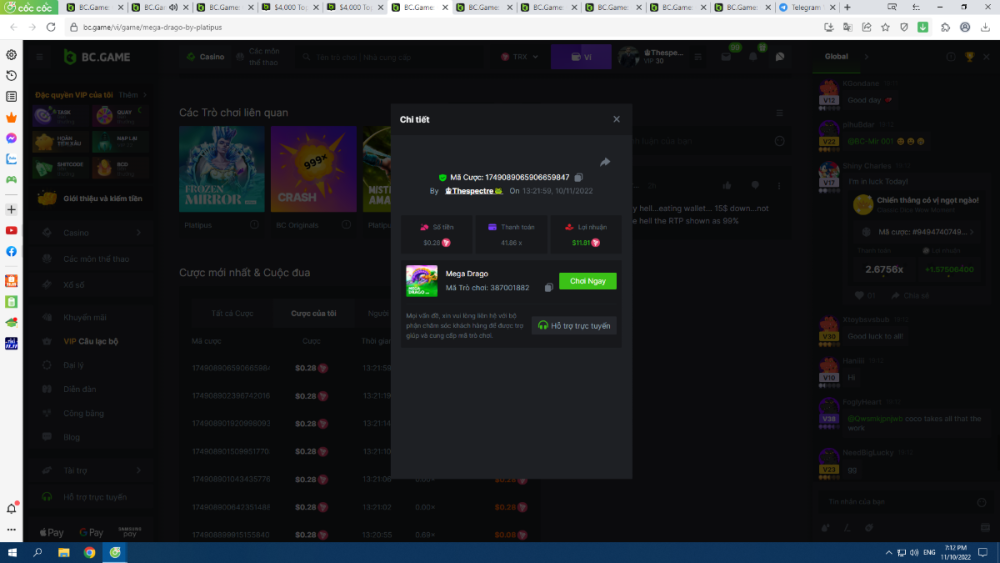Open a new browser tab
The height and width of the screenshot is (563, 1000).
(x=847, y=7)
